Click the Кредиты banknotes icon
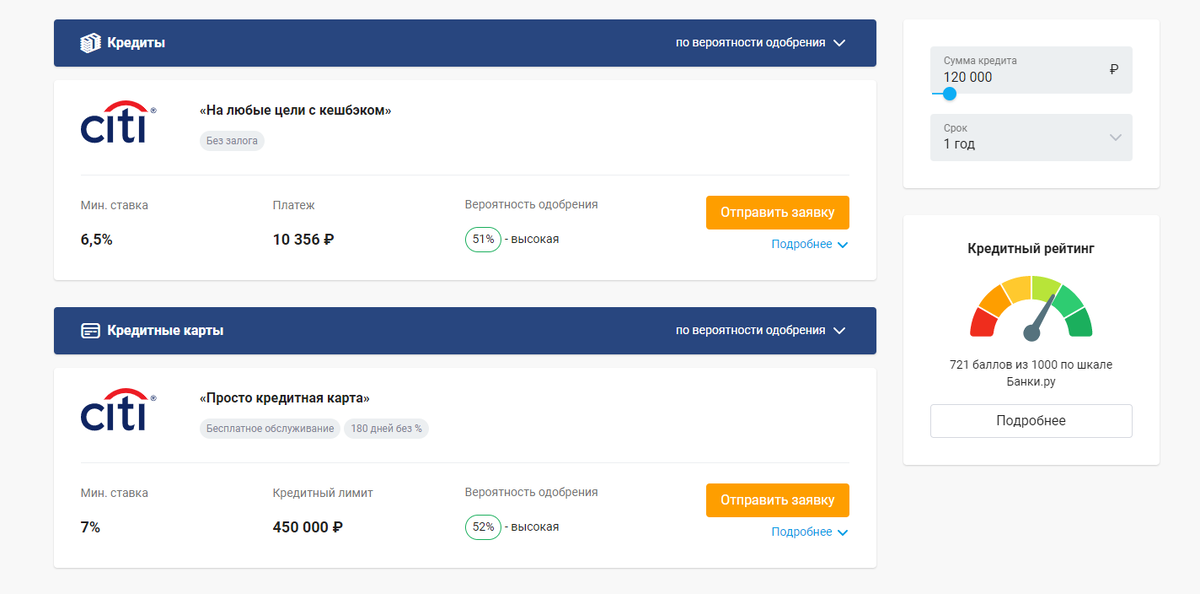 pos(90,43)
